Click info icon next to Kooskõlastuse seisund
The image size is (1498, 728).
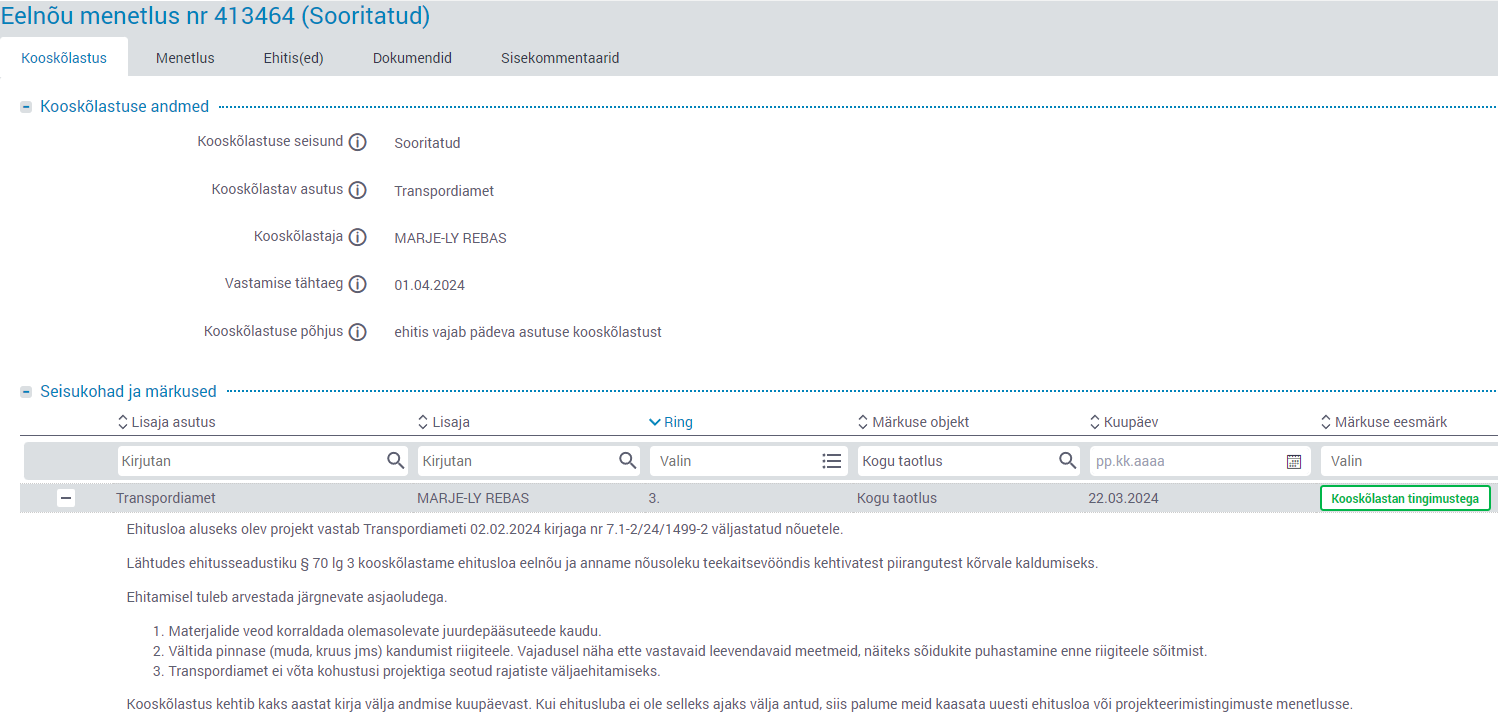tap(357, 142)
